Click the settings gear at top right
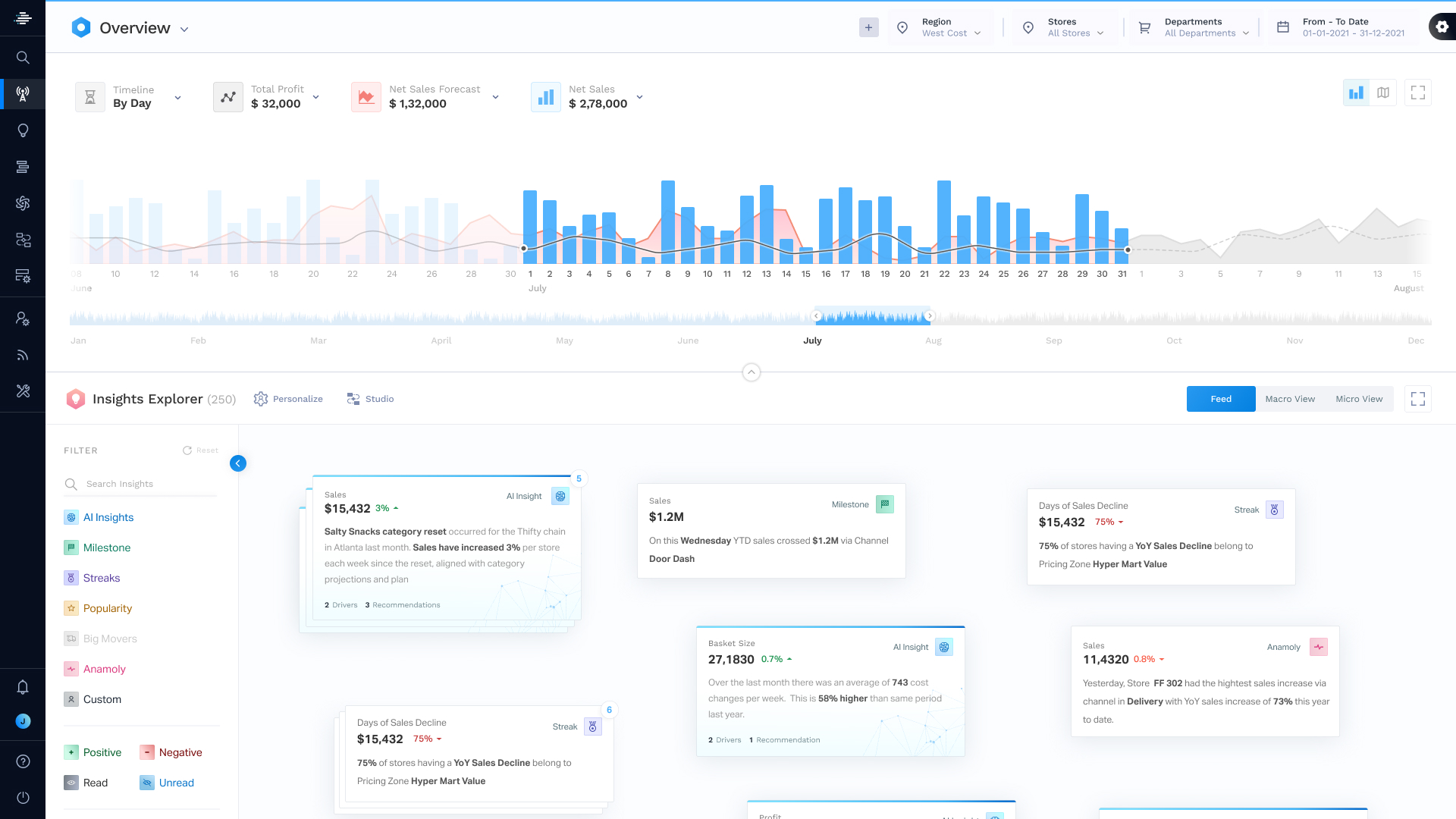The width and height of the screenshot is (1456, 819). [x=1442, y=27]
